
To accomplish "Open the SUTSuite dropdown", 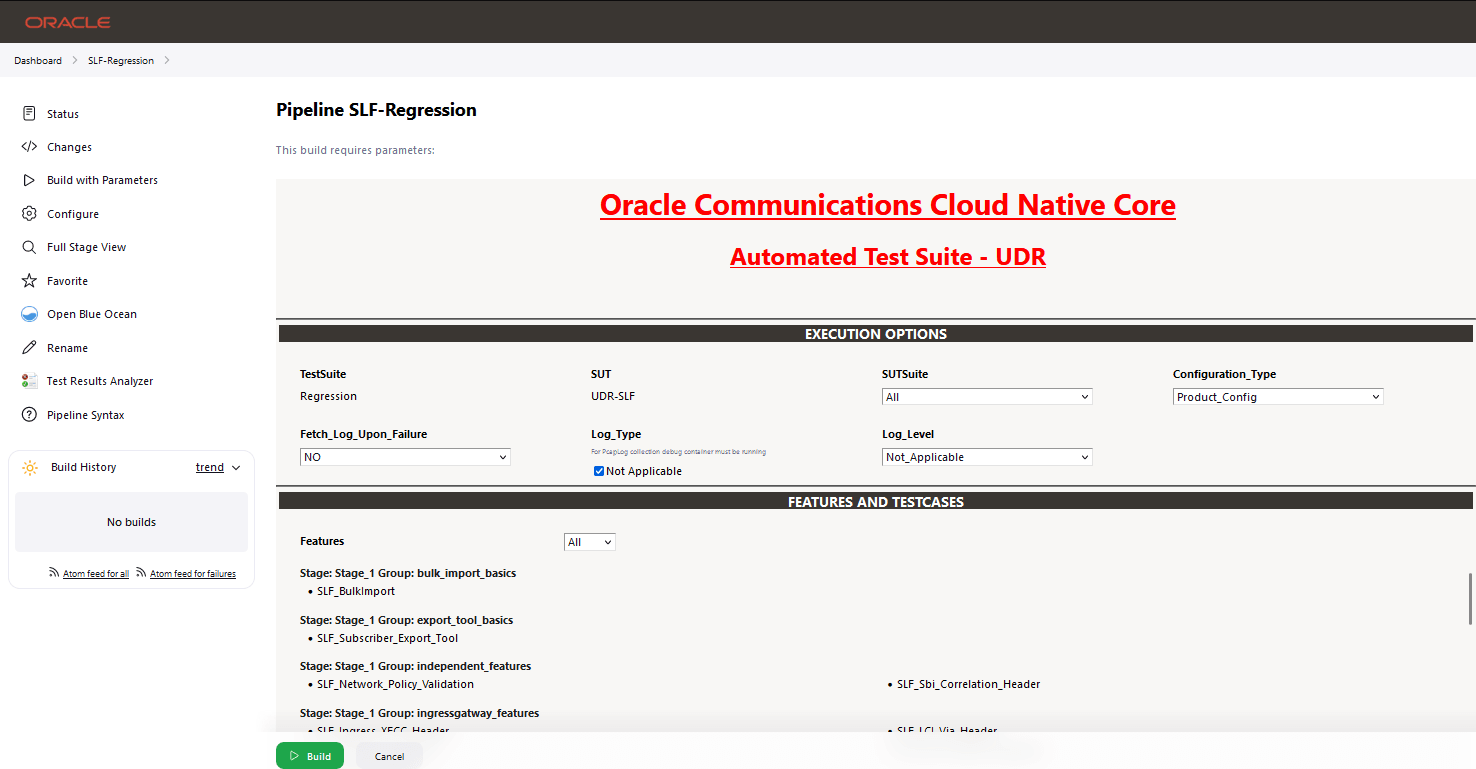I will click(987, 397).
